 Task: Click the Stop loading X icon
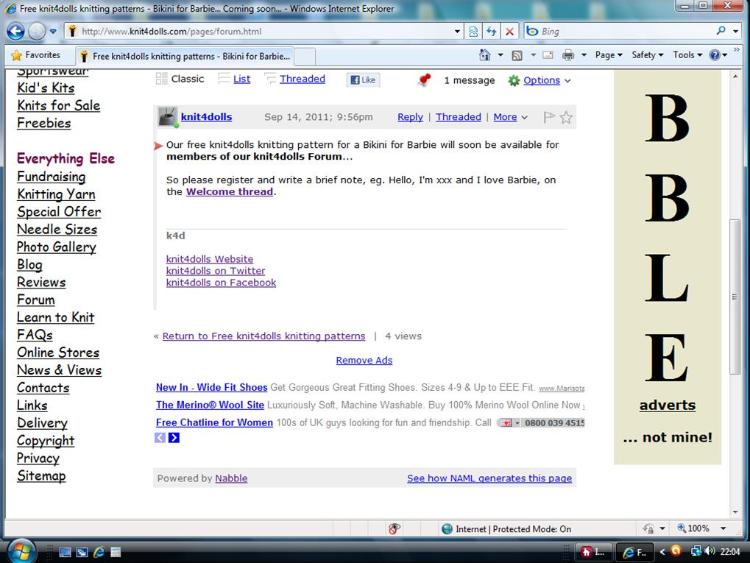[509, 31]
